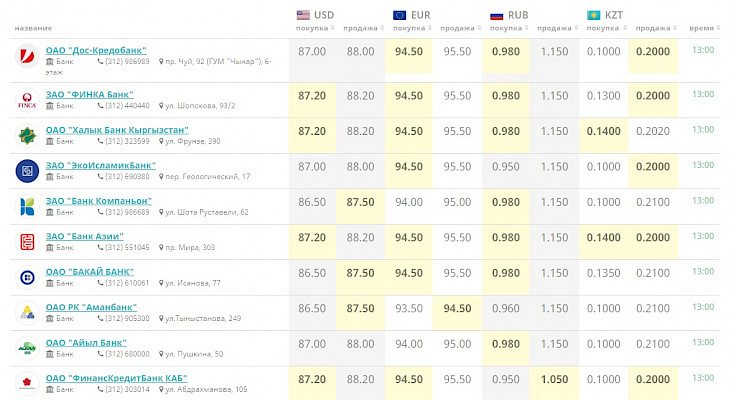Click the ФинансКредитБанк КАБ logo
The image size is (730, 400).
(27, 383)
